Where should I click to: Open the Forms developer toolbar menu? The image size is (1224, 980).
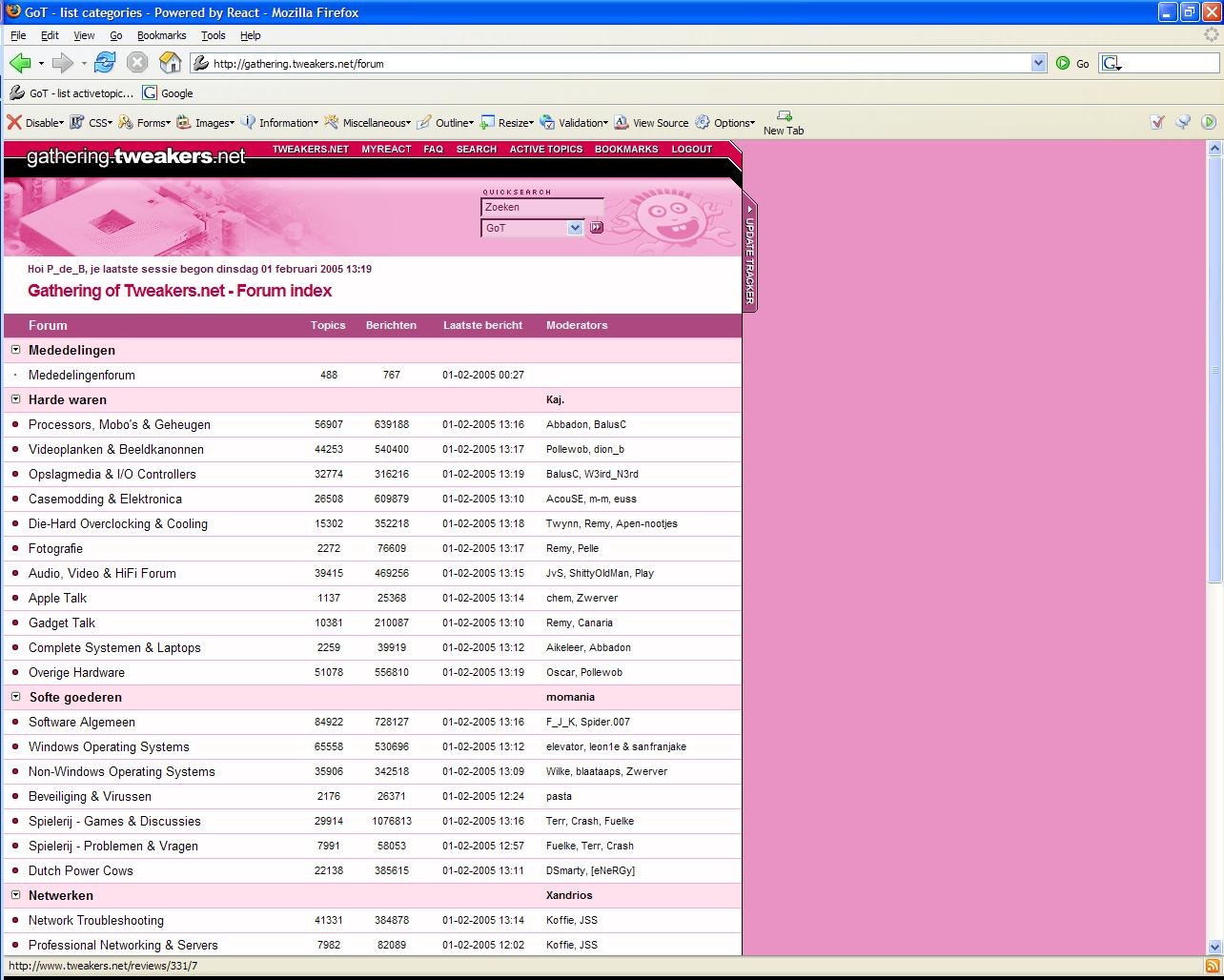[x=145, y=123]
